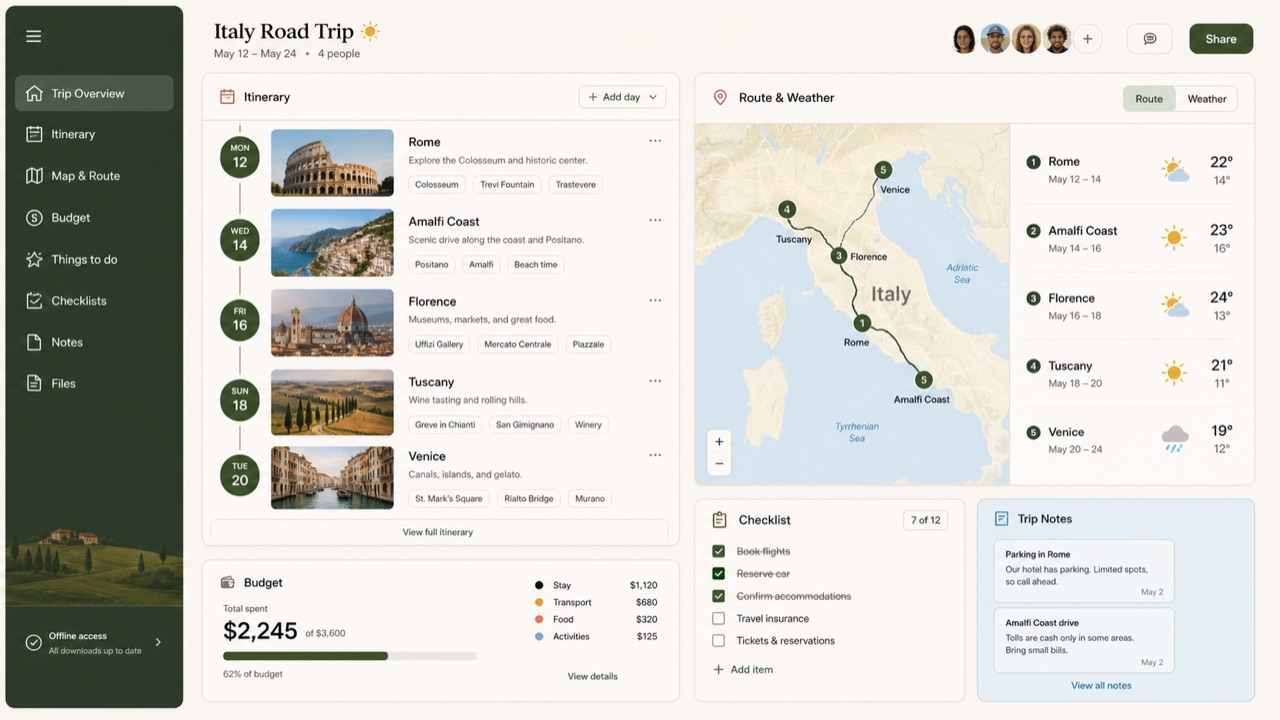Open Trip Overview in the sidebar

94,93
